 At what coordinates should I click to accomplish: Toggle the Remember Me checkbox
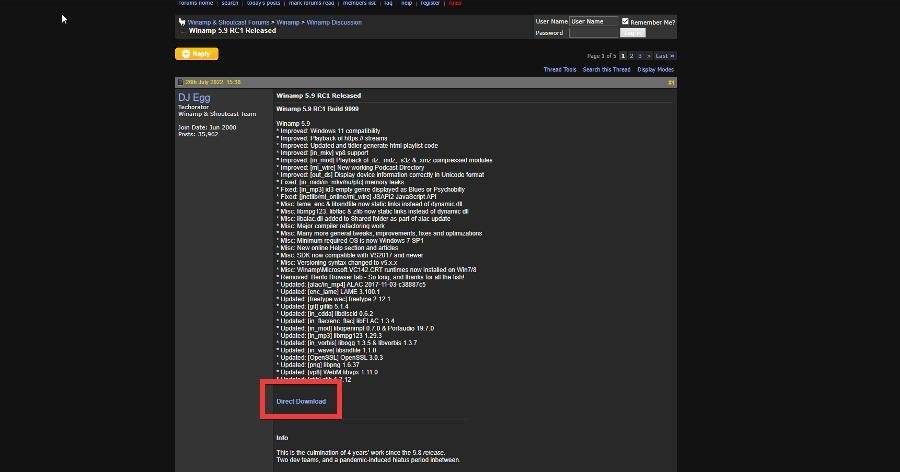click(625, 21)
